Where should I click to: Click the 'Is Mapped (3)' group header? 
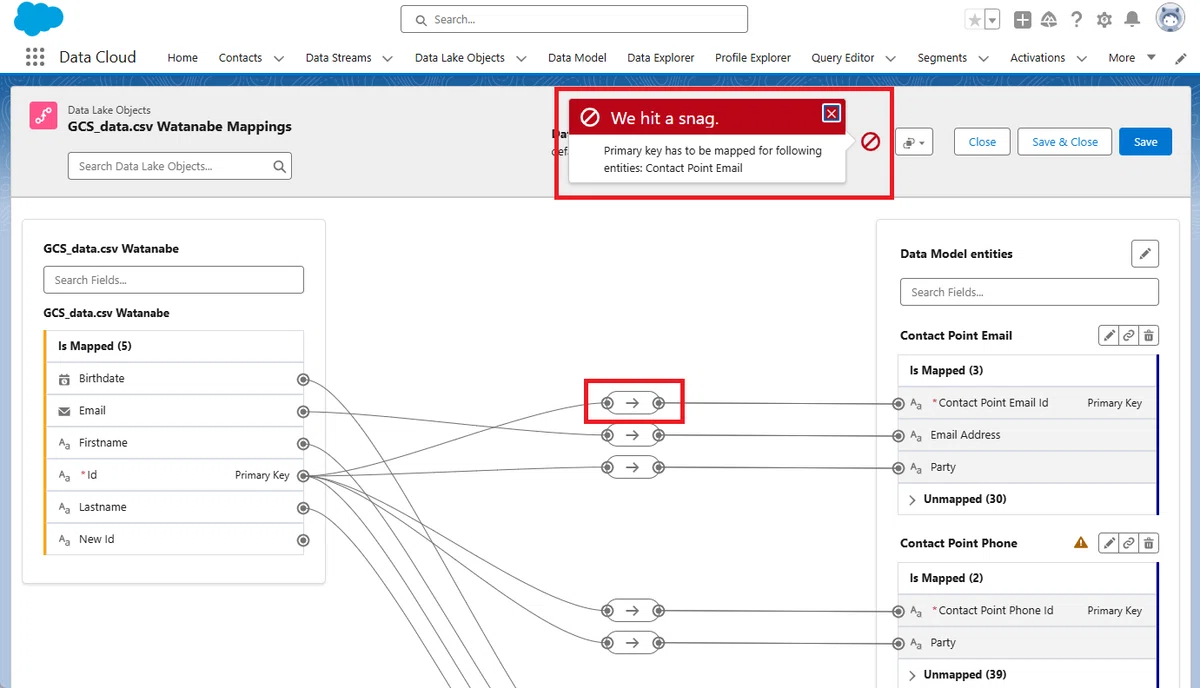click(x=1028, y=370)
